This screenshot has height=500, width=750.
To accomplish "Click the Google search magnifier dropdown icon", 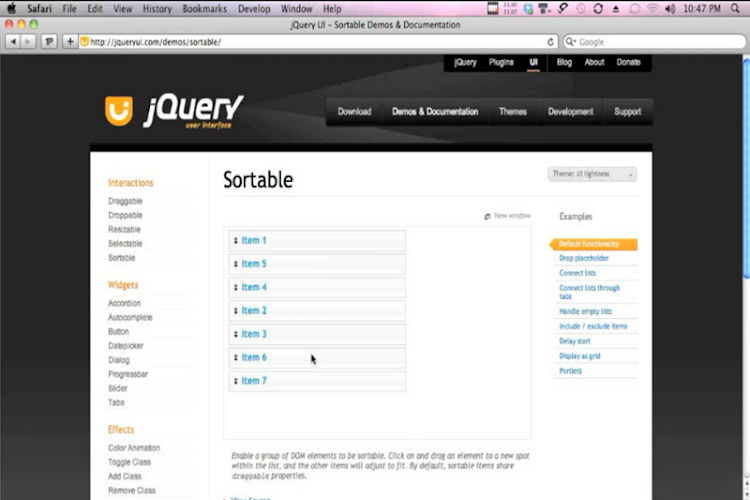I will [571, 42].
